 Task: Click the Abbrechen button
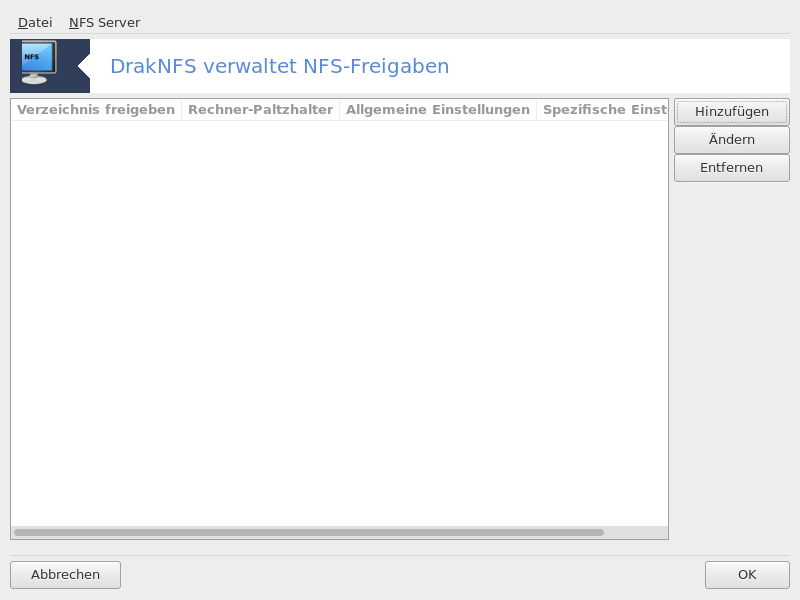point(65,574)
